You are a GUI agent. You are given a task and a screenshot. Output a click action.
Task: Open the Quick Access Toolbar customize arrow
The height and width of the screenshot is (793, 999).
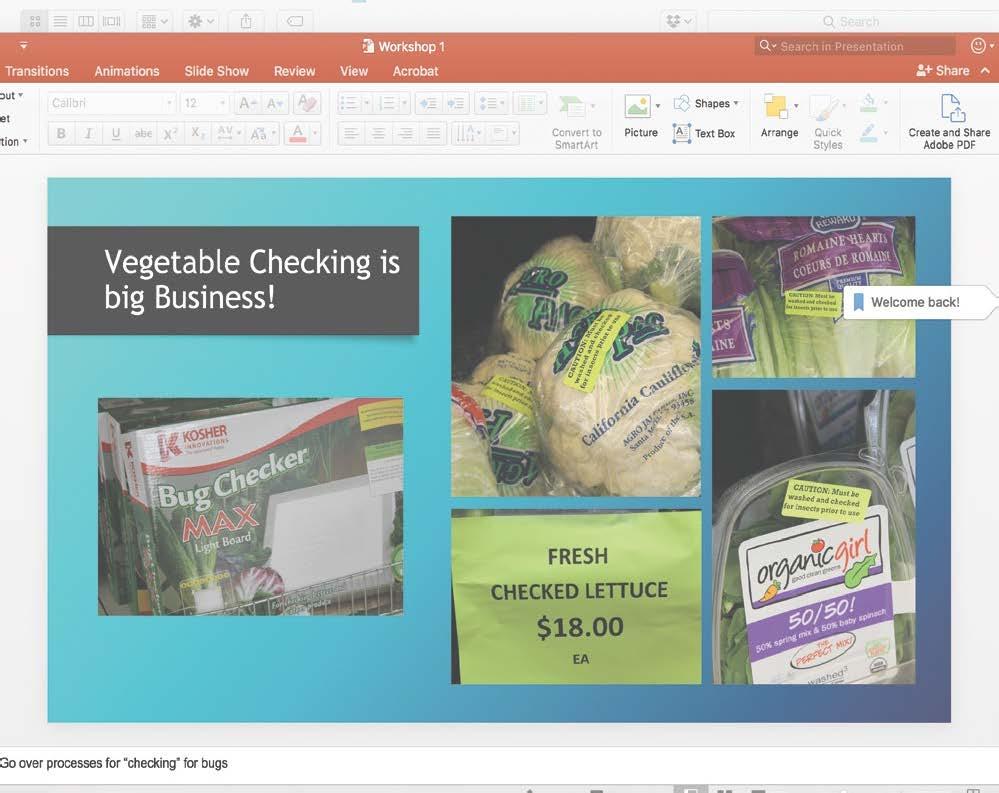(24, 46)
